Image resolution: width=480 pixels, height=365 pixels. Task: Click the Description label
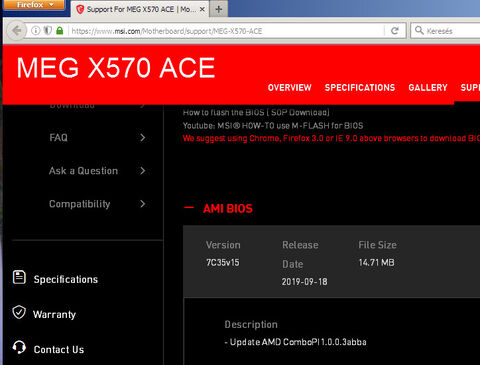(251, 325)
